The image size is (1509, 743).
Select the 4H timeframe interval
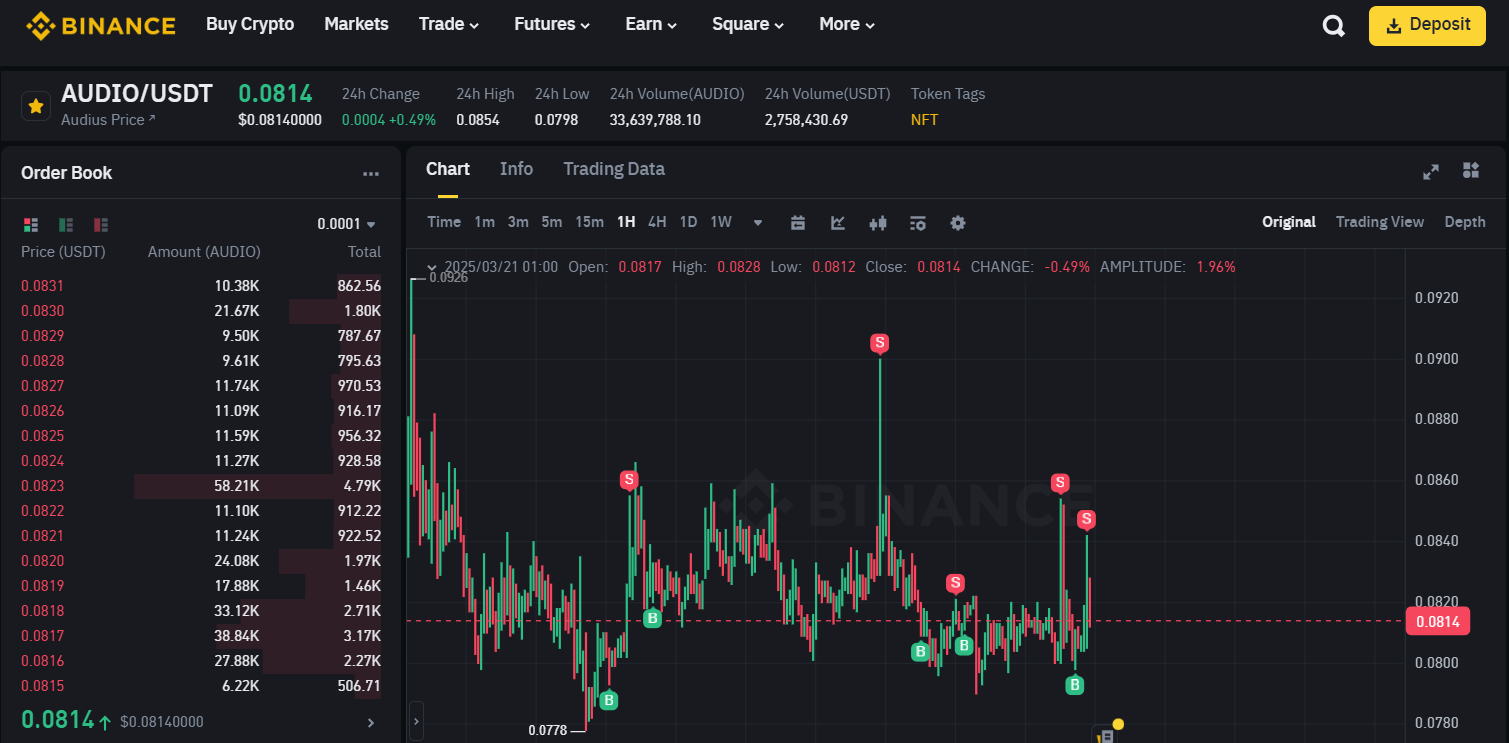tap(656, 221)
